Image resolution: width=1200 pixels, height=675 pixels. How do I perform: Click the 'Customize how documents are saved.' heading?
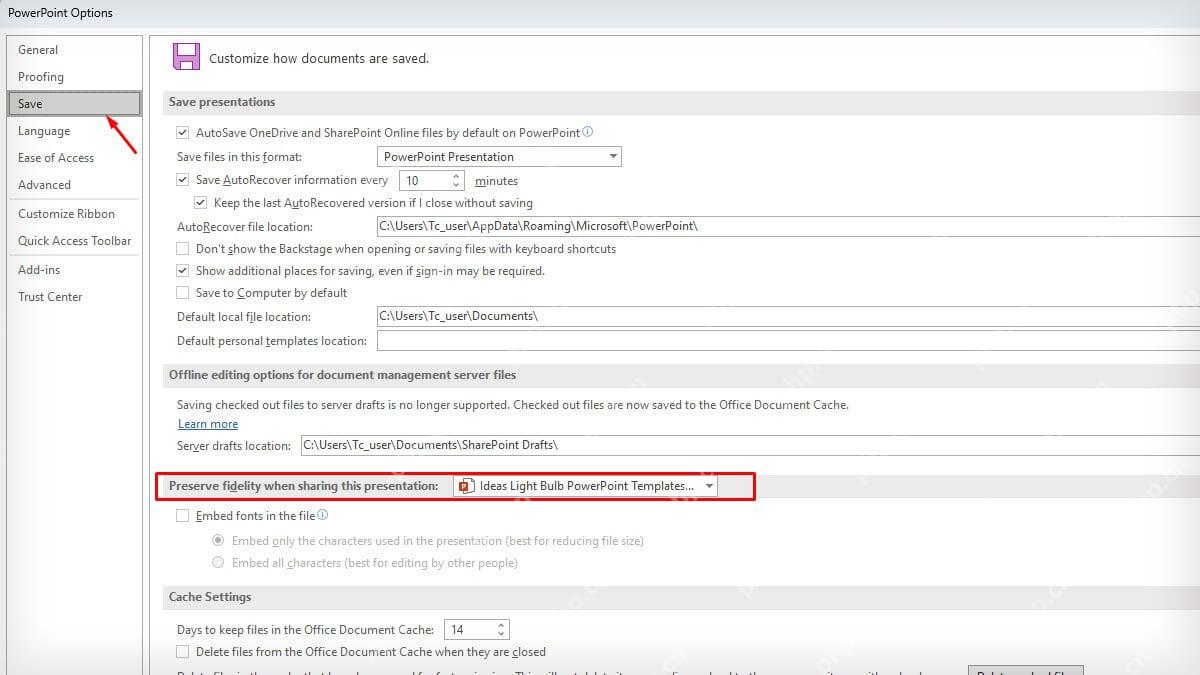point(319,59)
